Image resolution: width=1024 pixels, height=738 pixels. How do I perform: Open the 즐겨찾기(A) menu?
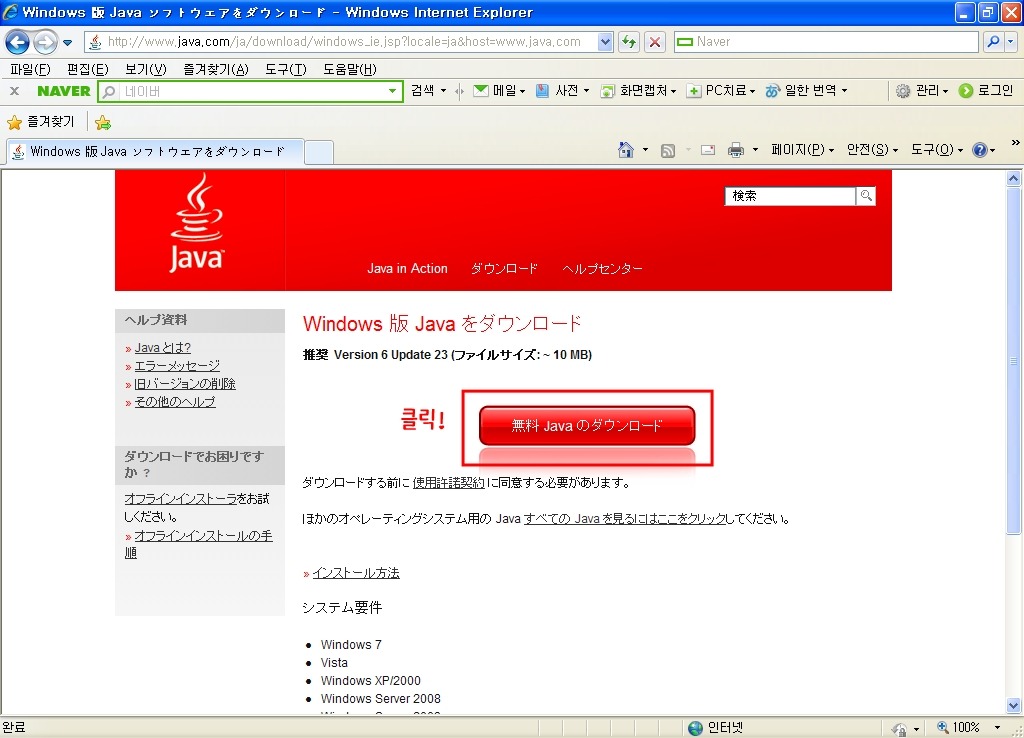point(216,69)
